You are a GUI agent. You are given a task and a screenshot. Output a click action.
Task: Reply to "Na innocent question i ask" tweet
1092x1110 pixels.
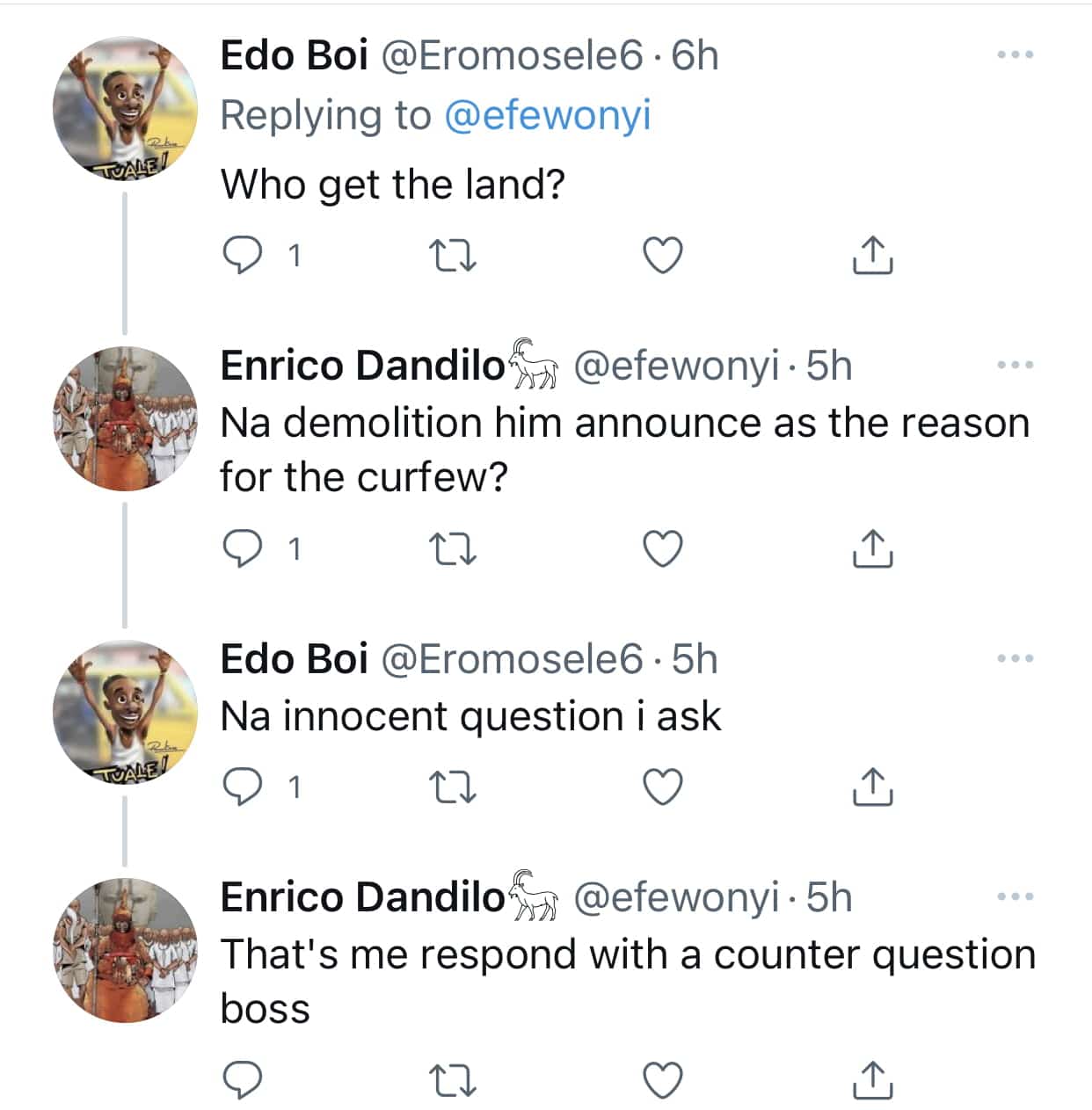coord(242,787)
